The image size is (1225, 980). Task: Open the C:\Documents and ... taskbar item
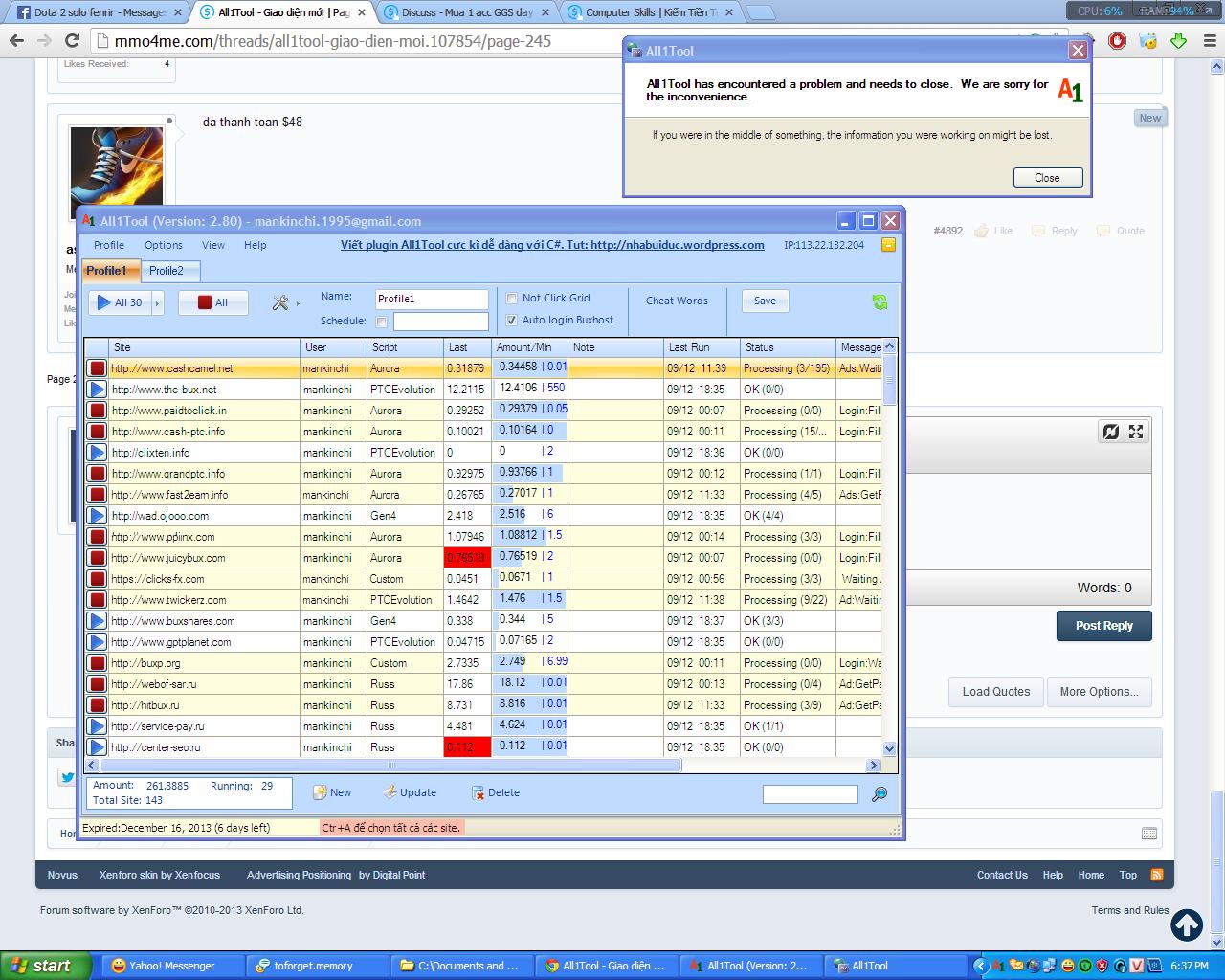tap(463, 966)
